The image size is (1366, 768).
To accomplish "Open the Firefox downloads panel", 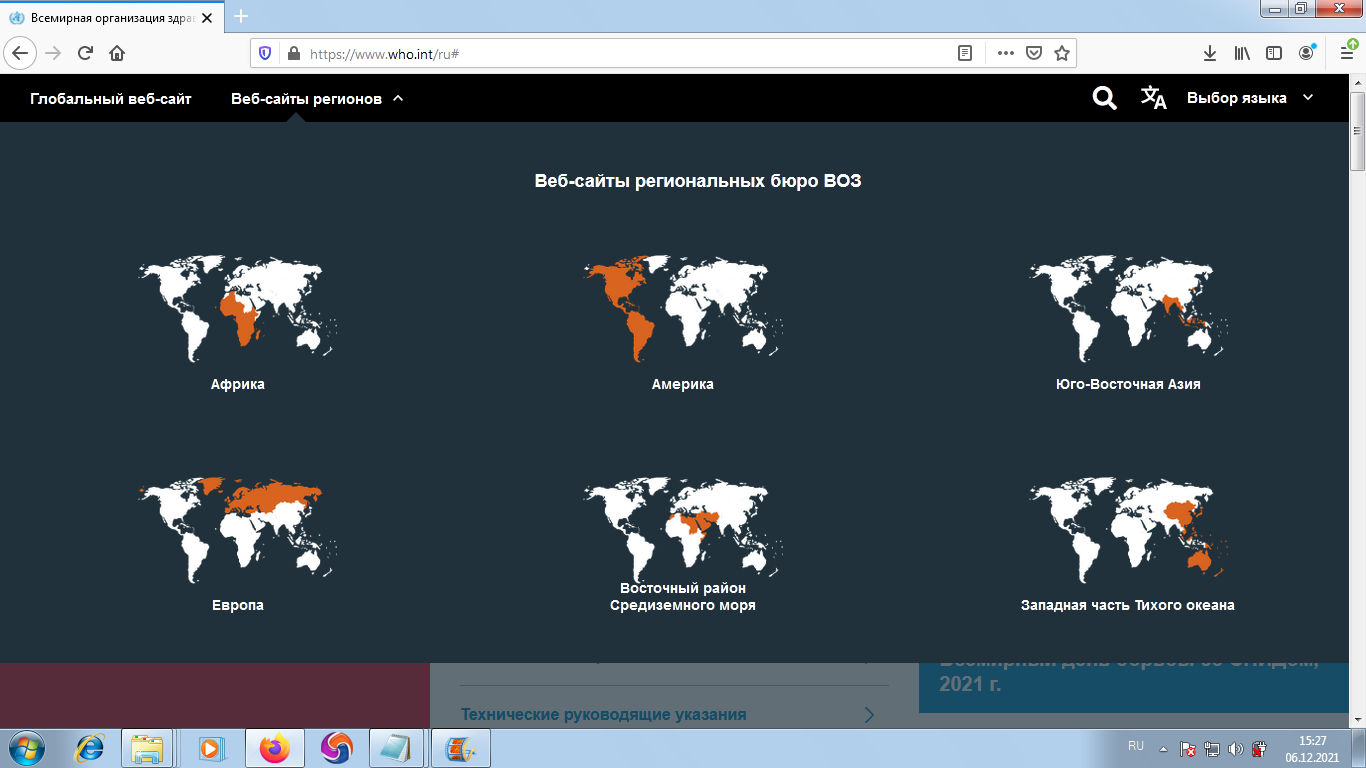I will point(1209,53).
